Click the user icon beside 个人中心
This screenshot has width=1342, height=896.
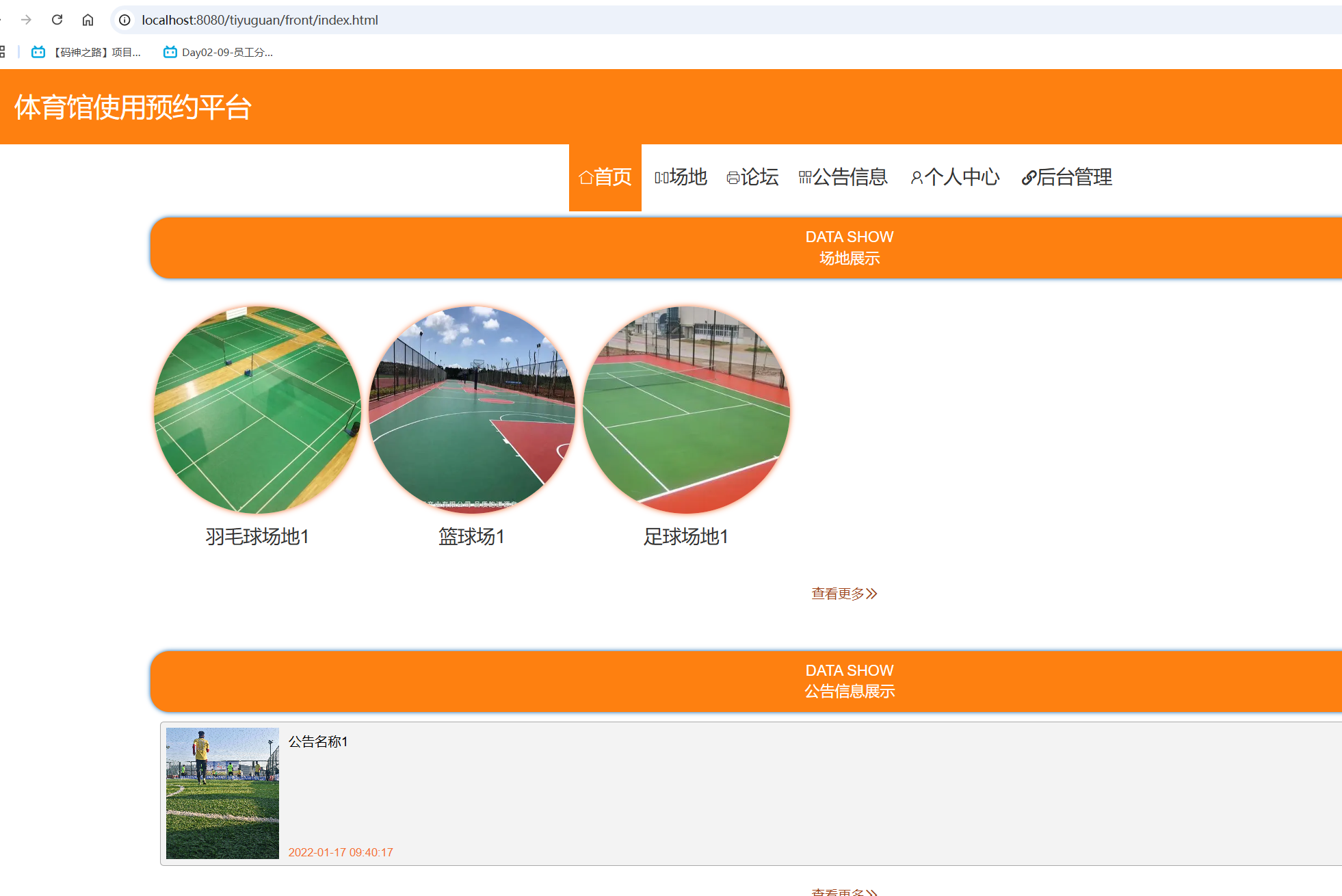pyautogui.click(x=916, y=178)
